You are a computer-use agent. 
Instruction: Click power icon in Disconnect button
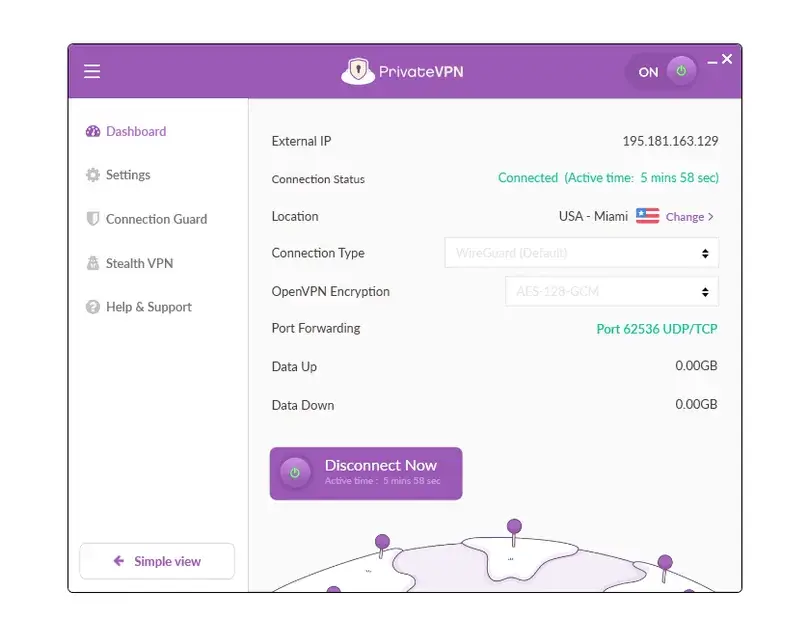pyautogui.click(x=295, y=473)
